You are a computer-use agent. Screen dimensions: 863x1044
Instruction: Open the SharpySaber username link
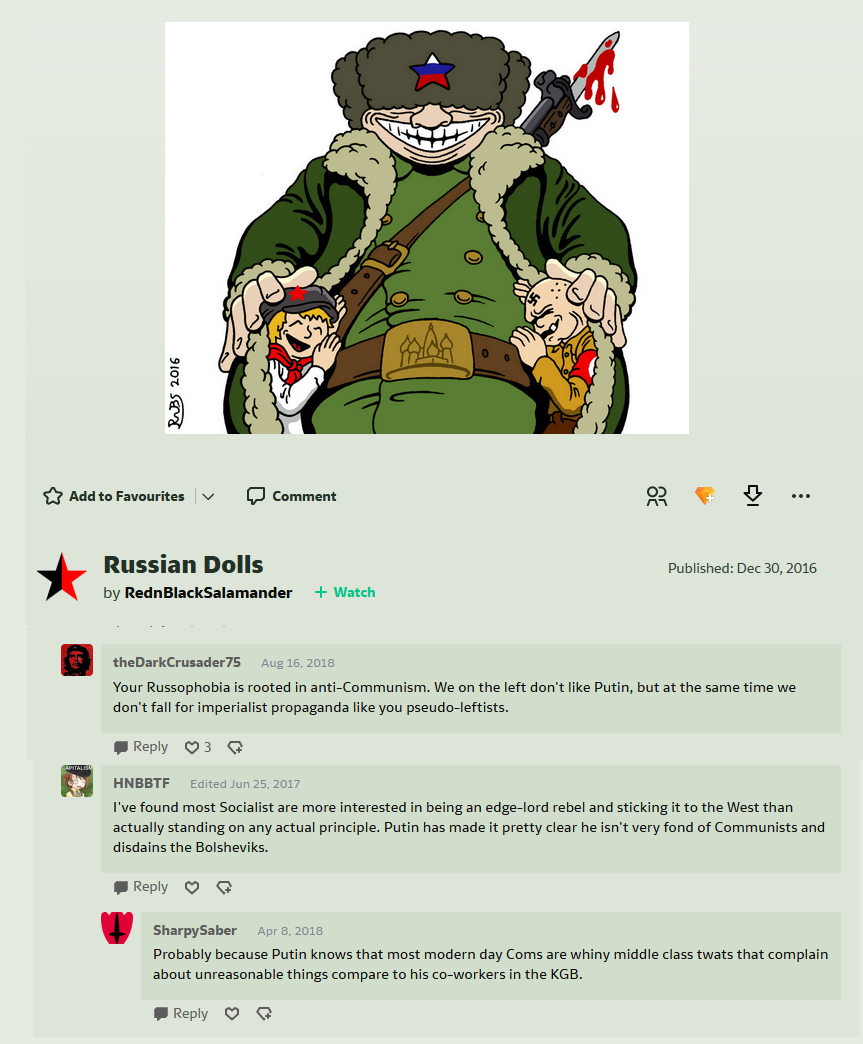[194, 930]
